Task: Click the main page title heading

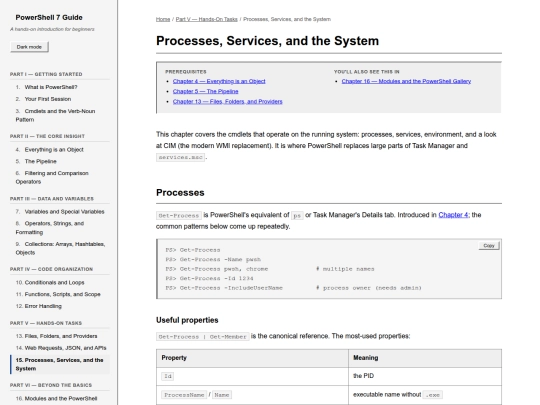Action: click(x=267, y=41)
